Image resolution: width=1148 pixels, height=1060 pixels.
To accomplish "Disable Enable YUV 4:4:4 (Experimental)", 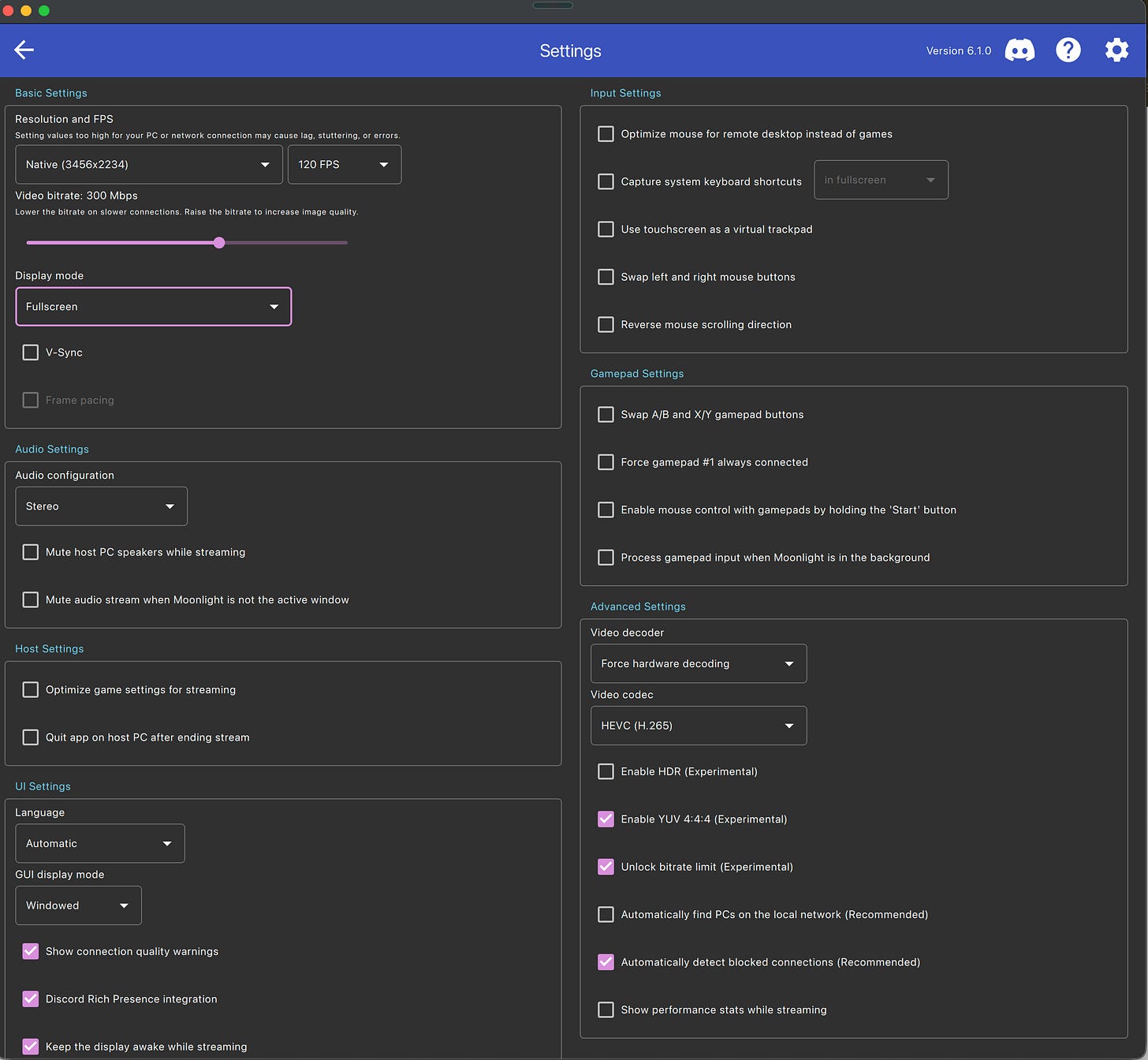I will coord(606,819).
